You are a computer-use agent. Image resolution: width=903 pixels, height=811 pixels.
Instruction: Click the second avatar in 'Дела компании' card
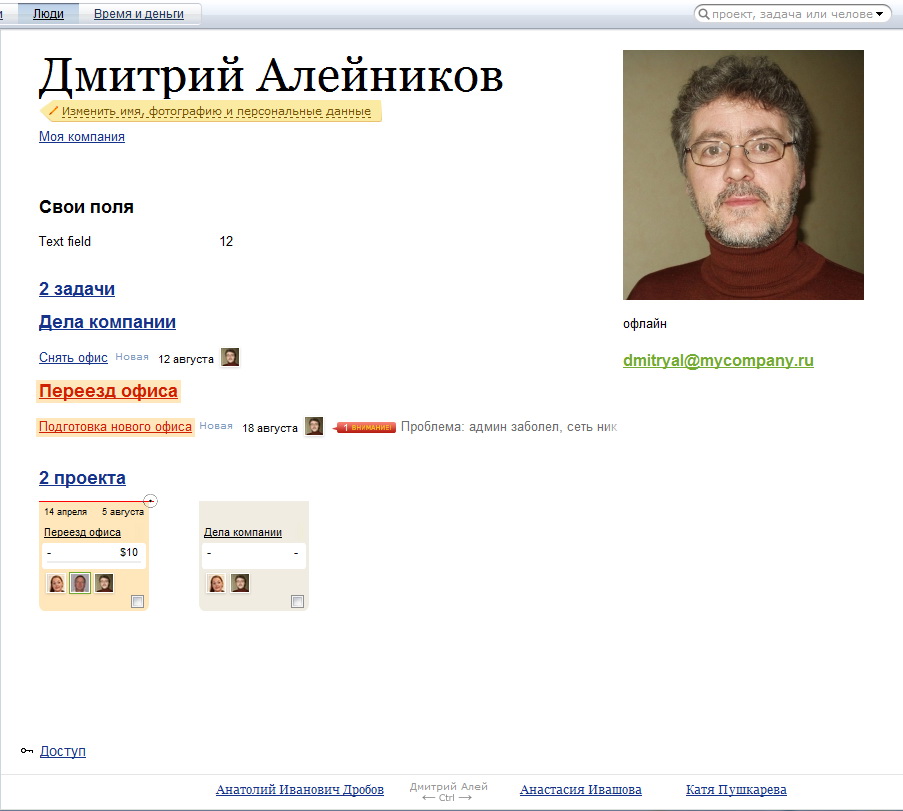(240, 583)
